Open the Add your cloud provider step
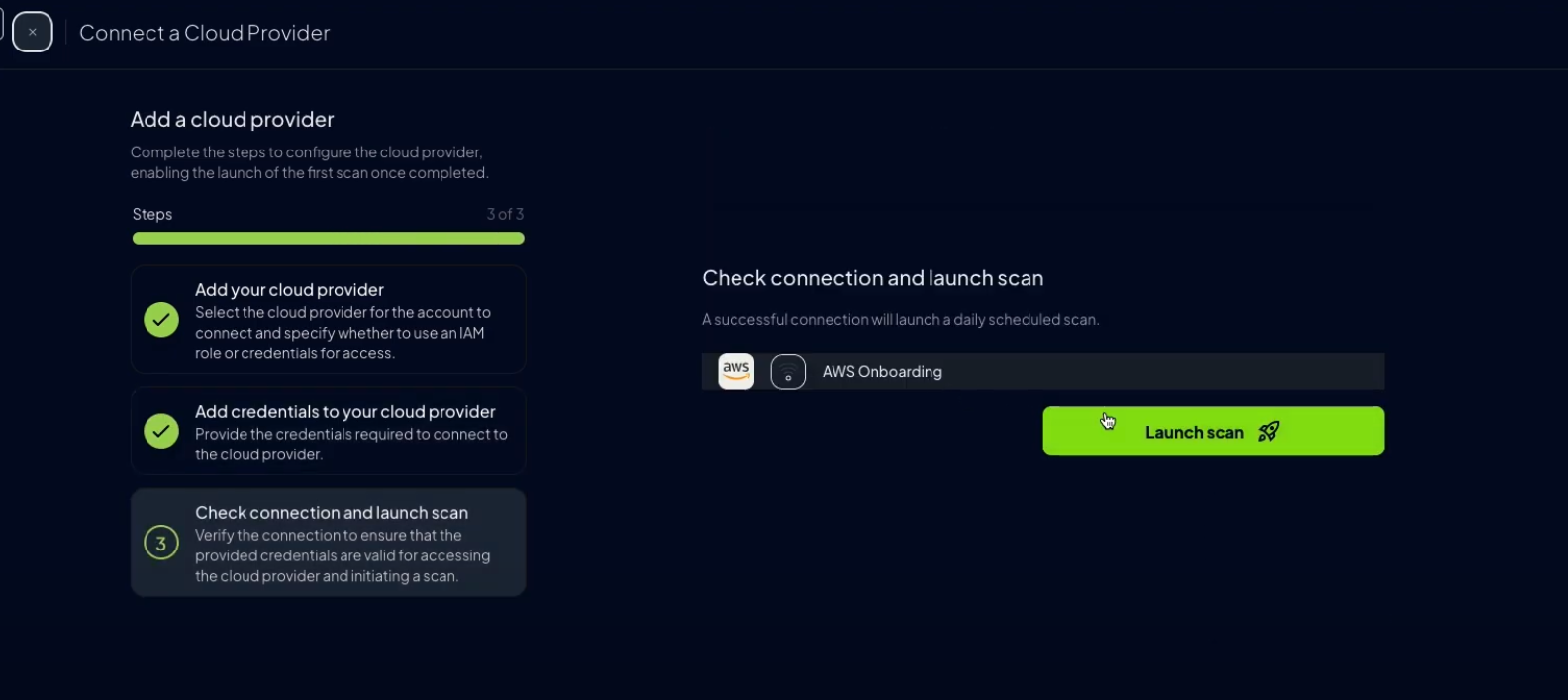The width and height of the screenshot is (1568, 700). tap(328, 320)
